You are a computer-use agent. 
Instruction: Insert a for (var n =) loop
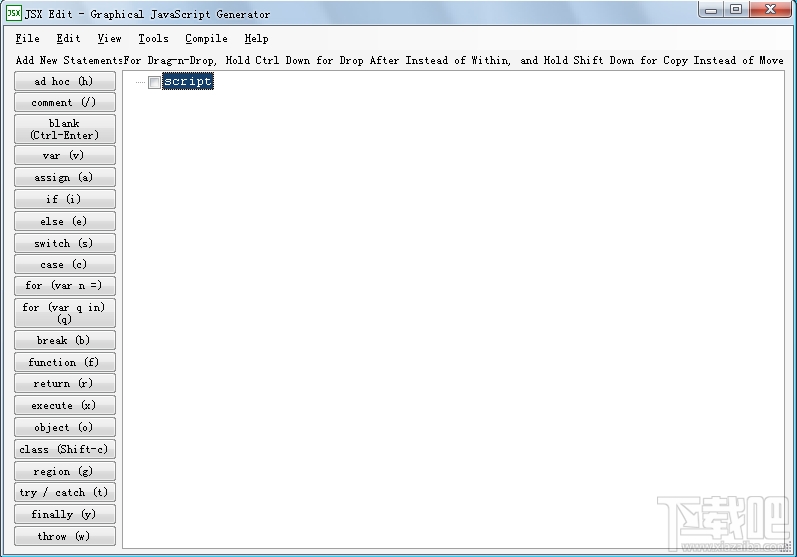coord(65,286)
